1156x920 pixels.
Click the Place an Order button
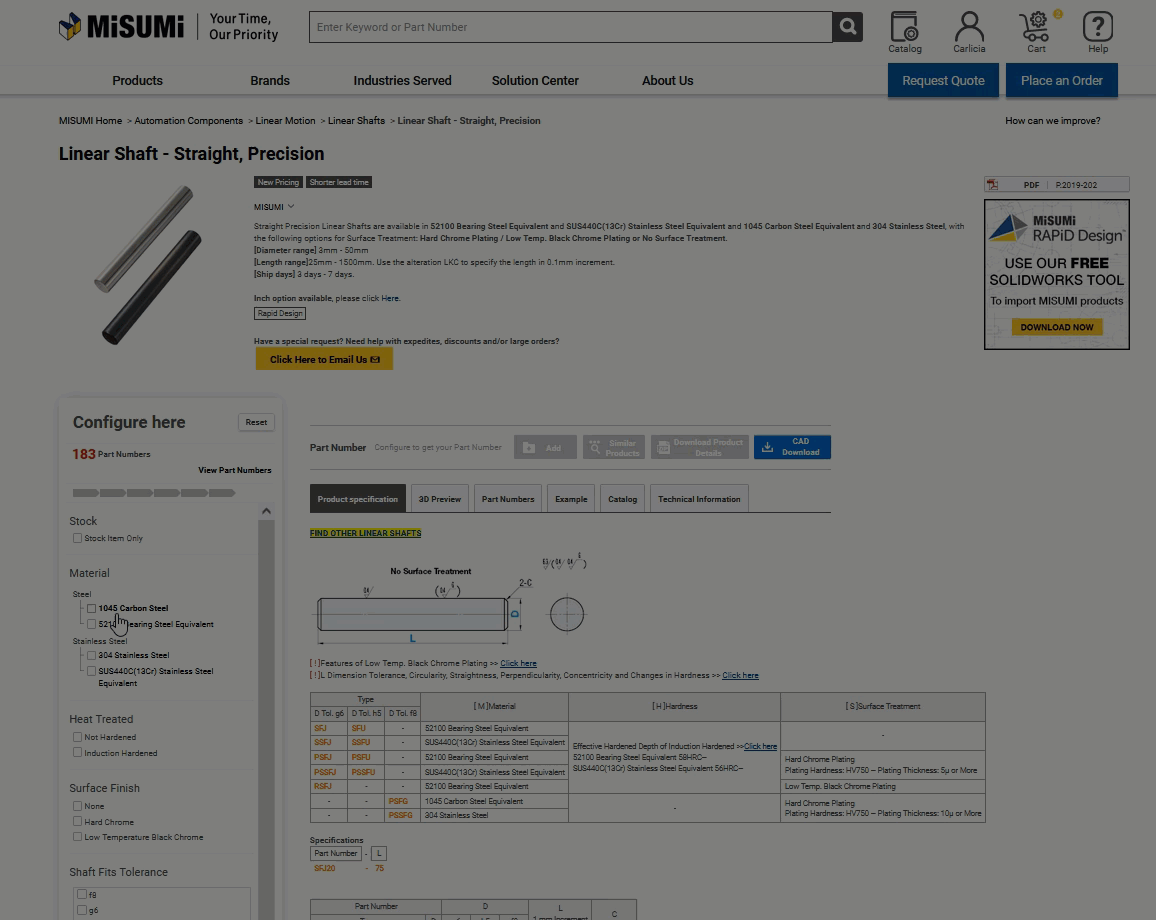pos(1062,80)
